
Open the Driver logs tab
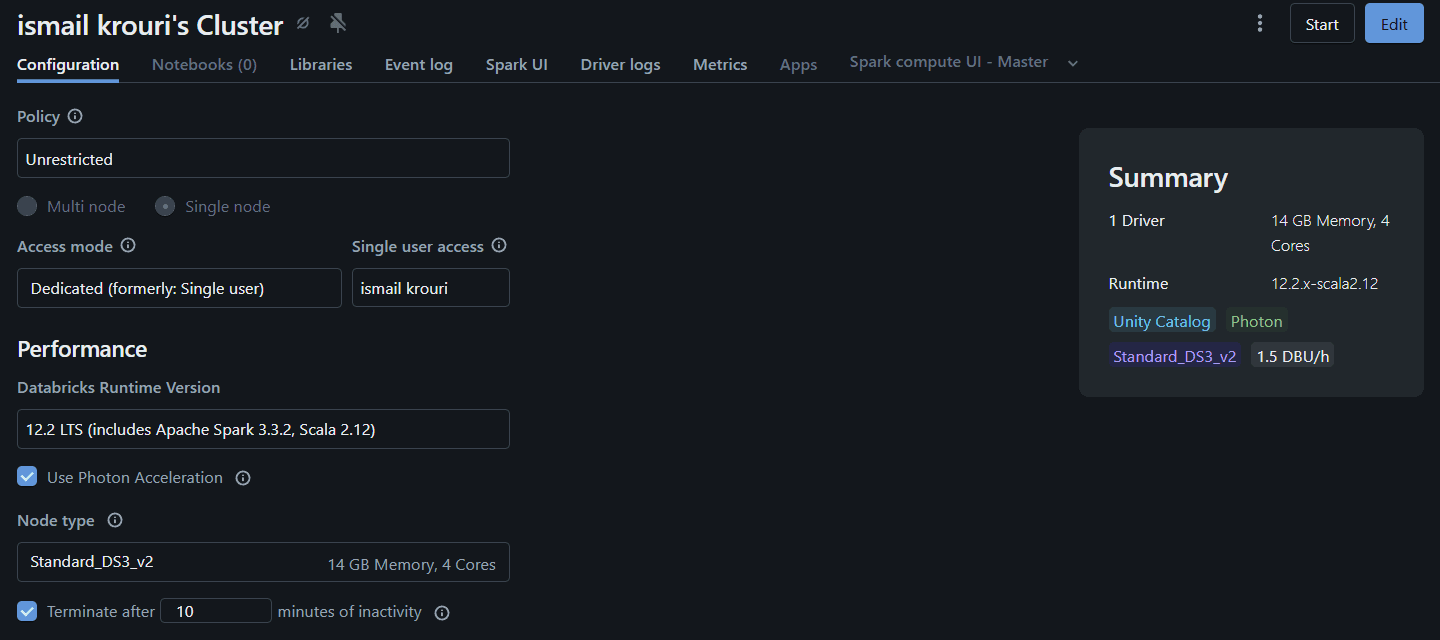(621, 65)
